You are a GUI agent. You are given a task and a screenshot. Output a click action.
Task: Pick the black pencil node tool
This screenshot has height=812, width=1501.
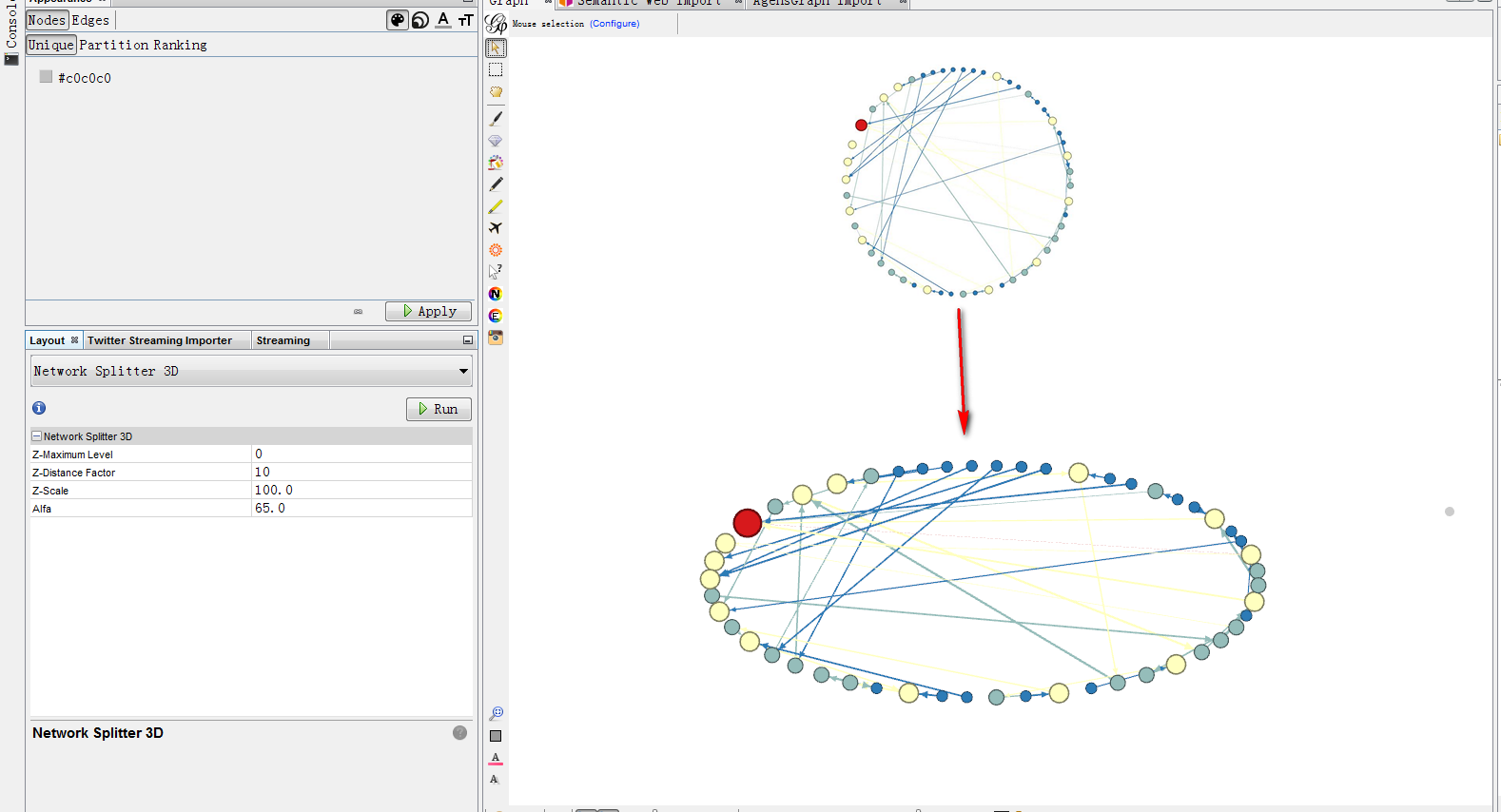pos(496,184)
